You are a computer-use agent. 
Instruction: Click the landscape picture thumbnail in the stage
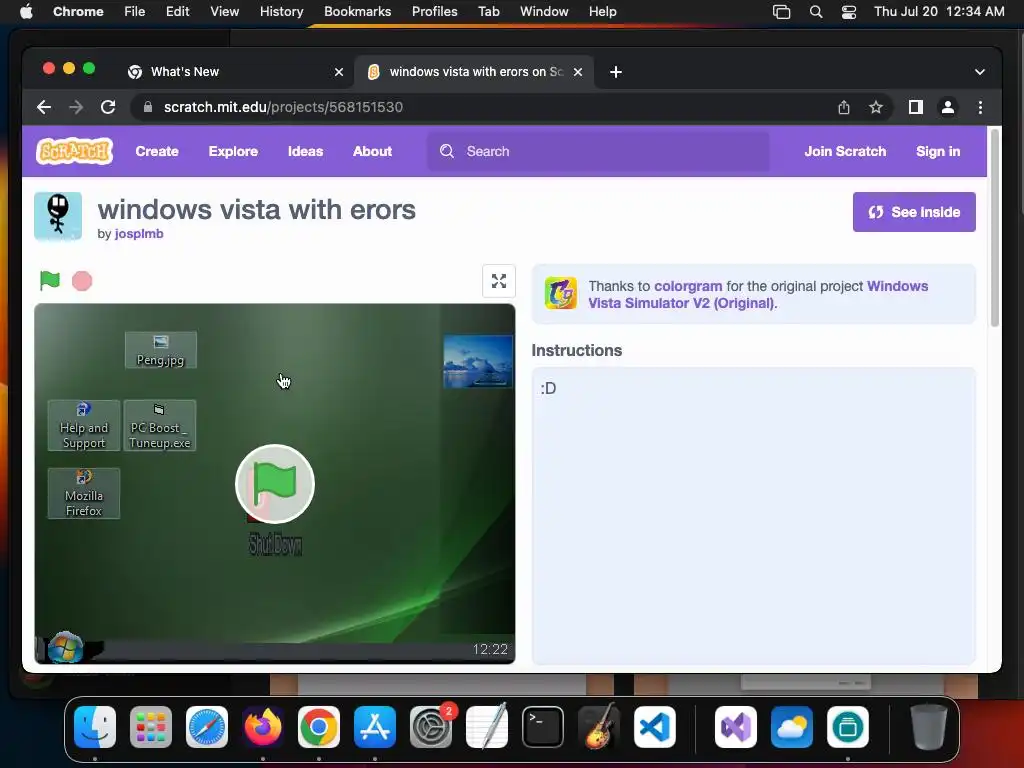pyautogui.click(x=478, y=362)
